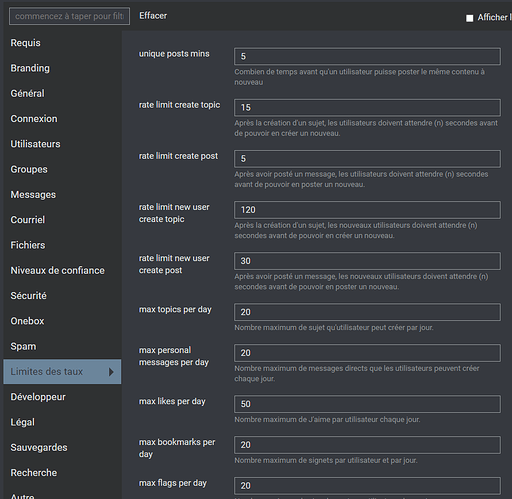
Task: Click the 'rate limit create topic' label
Action: tap(179, 105)
